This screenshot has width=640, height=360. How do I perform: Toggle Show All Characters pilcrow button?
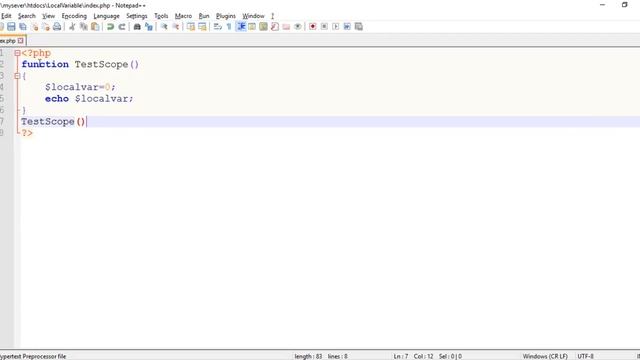point(229,27)
